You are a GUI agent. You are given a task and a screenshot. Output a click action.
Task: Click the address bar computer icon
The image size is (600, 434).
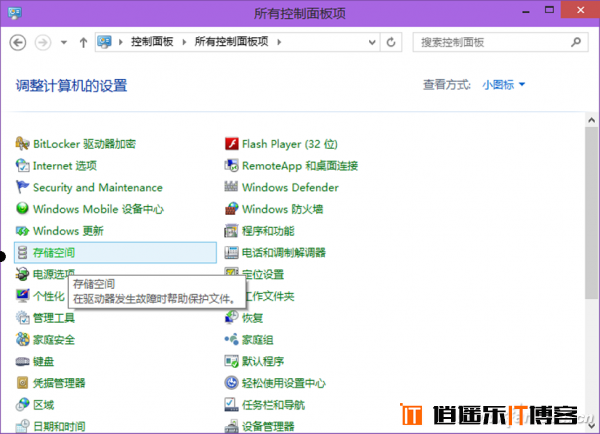click(x=104, y=42)
